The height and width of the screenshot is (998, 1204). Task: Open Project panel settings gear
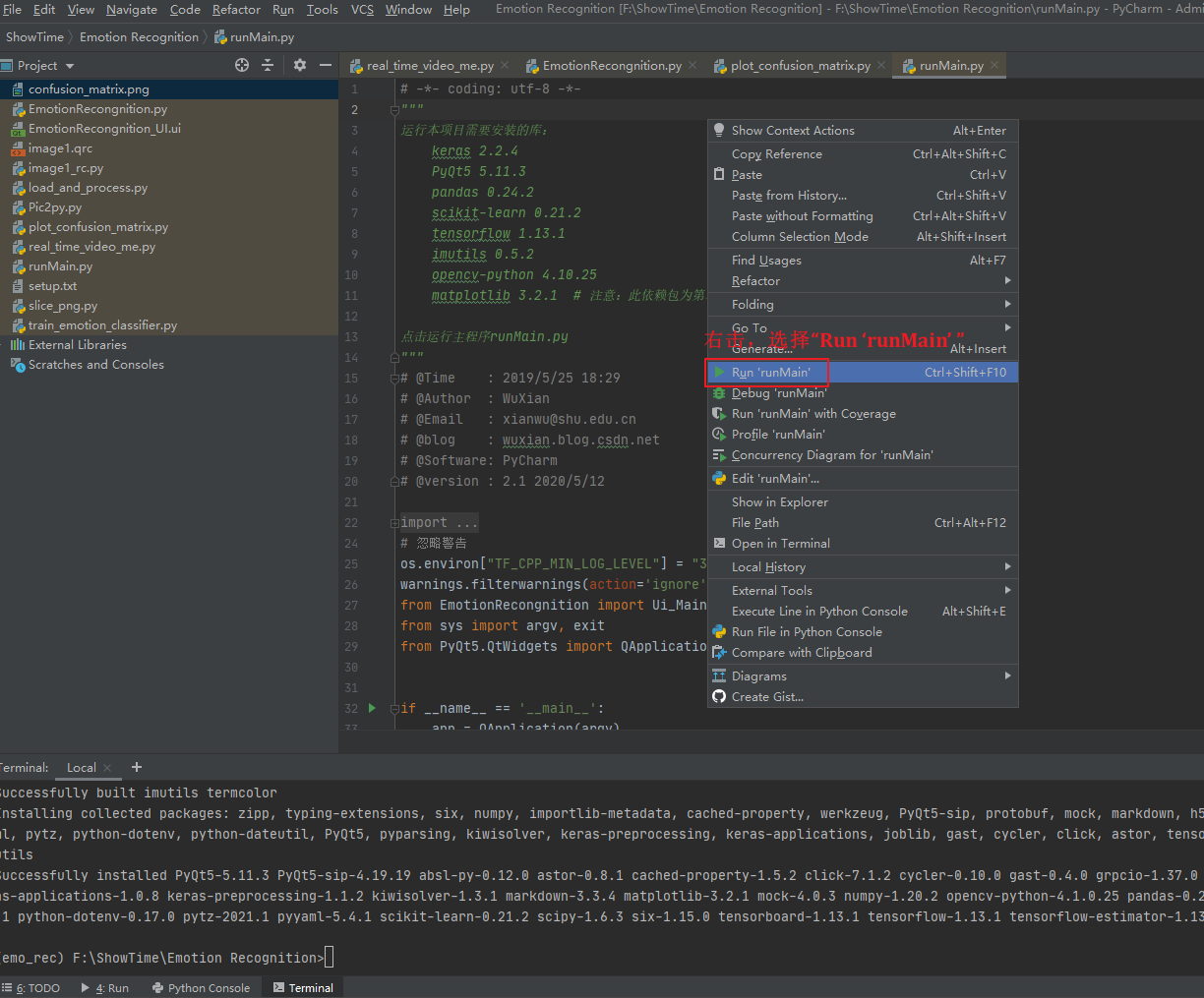(x=300, y=65)
